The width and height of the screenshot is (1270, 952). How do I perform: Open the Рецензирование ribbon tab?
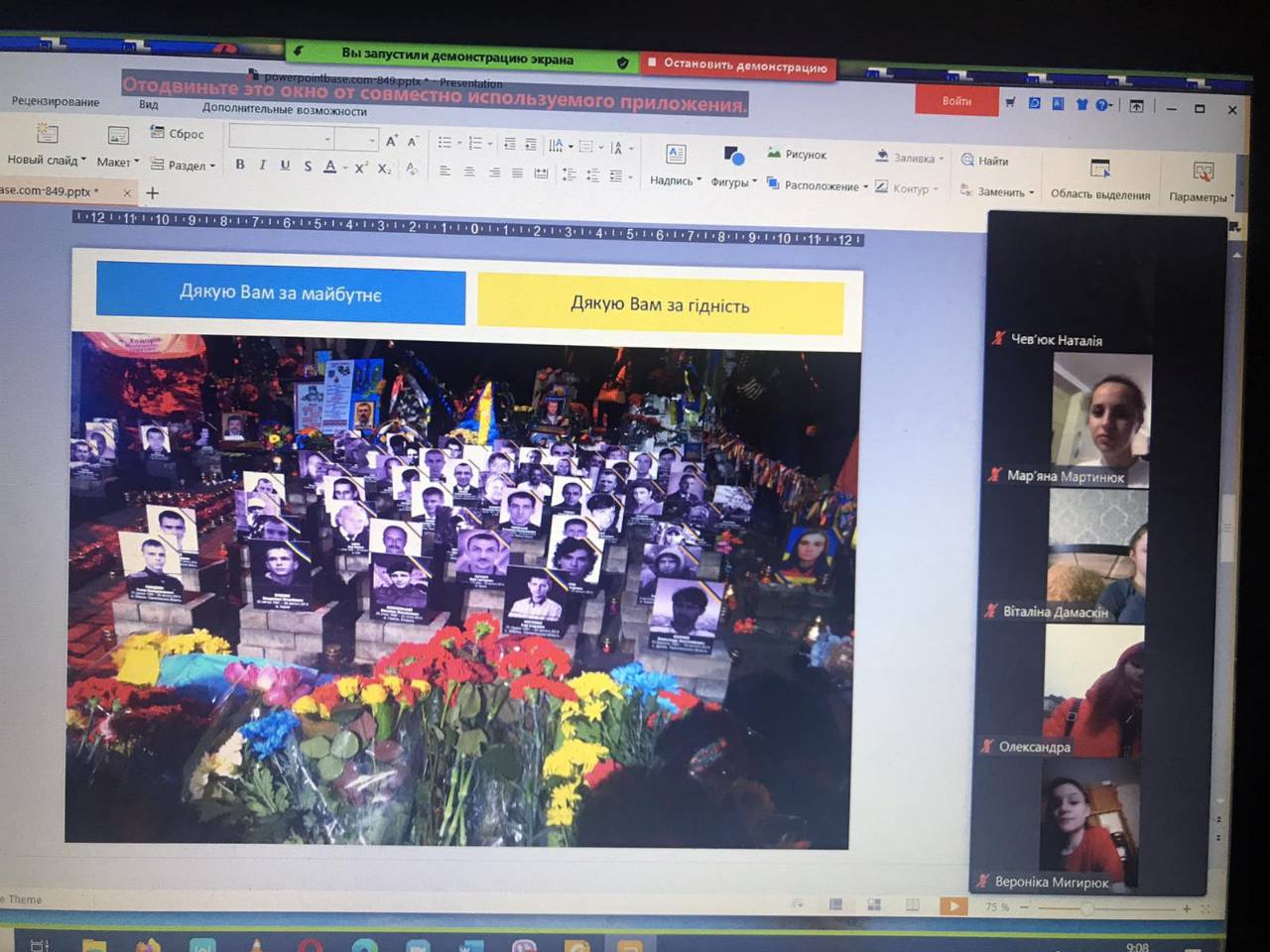click(x=56, y=101)
